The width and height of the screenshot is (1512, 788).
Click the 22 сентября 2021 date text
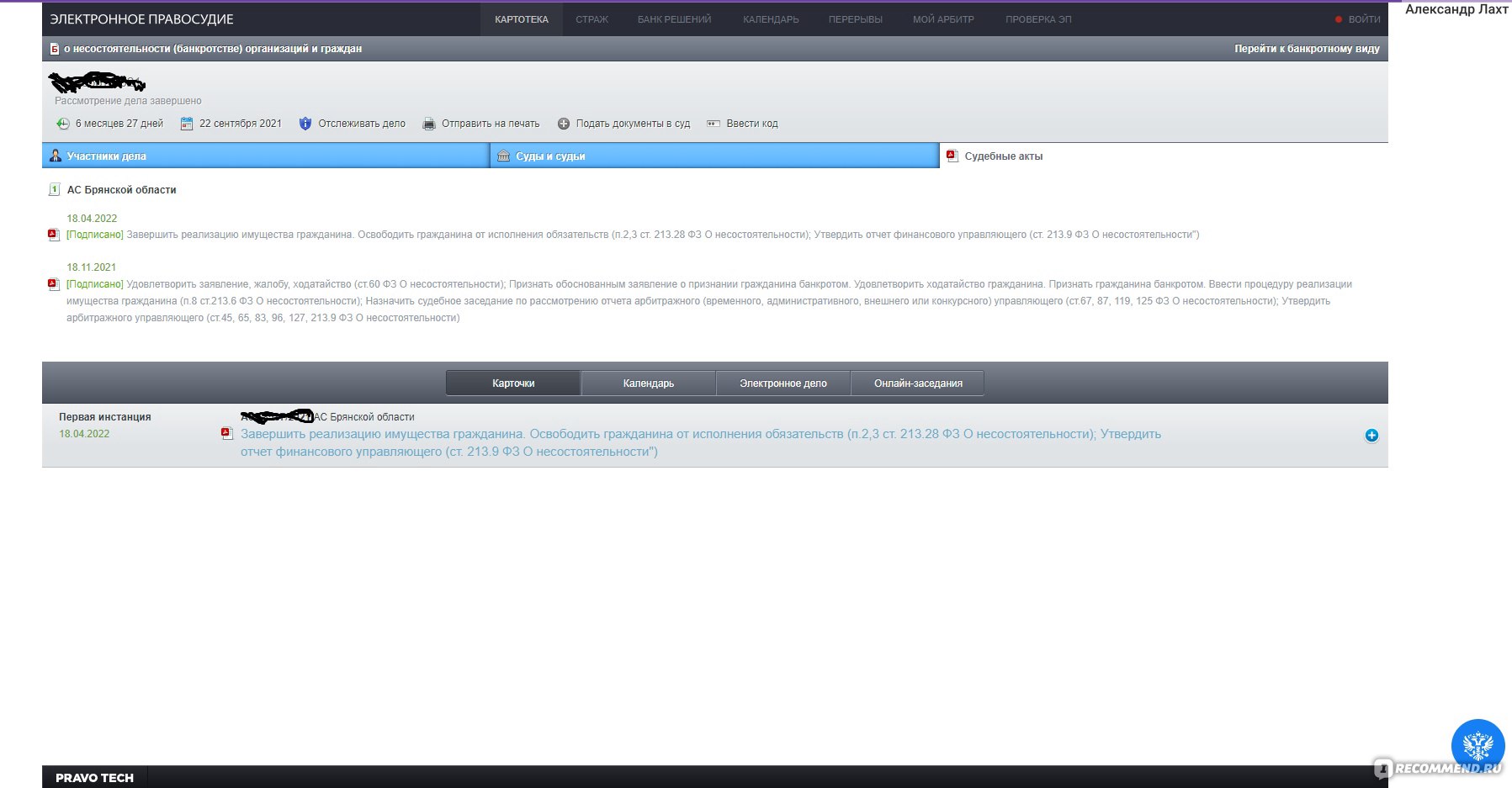coord(241,124)
